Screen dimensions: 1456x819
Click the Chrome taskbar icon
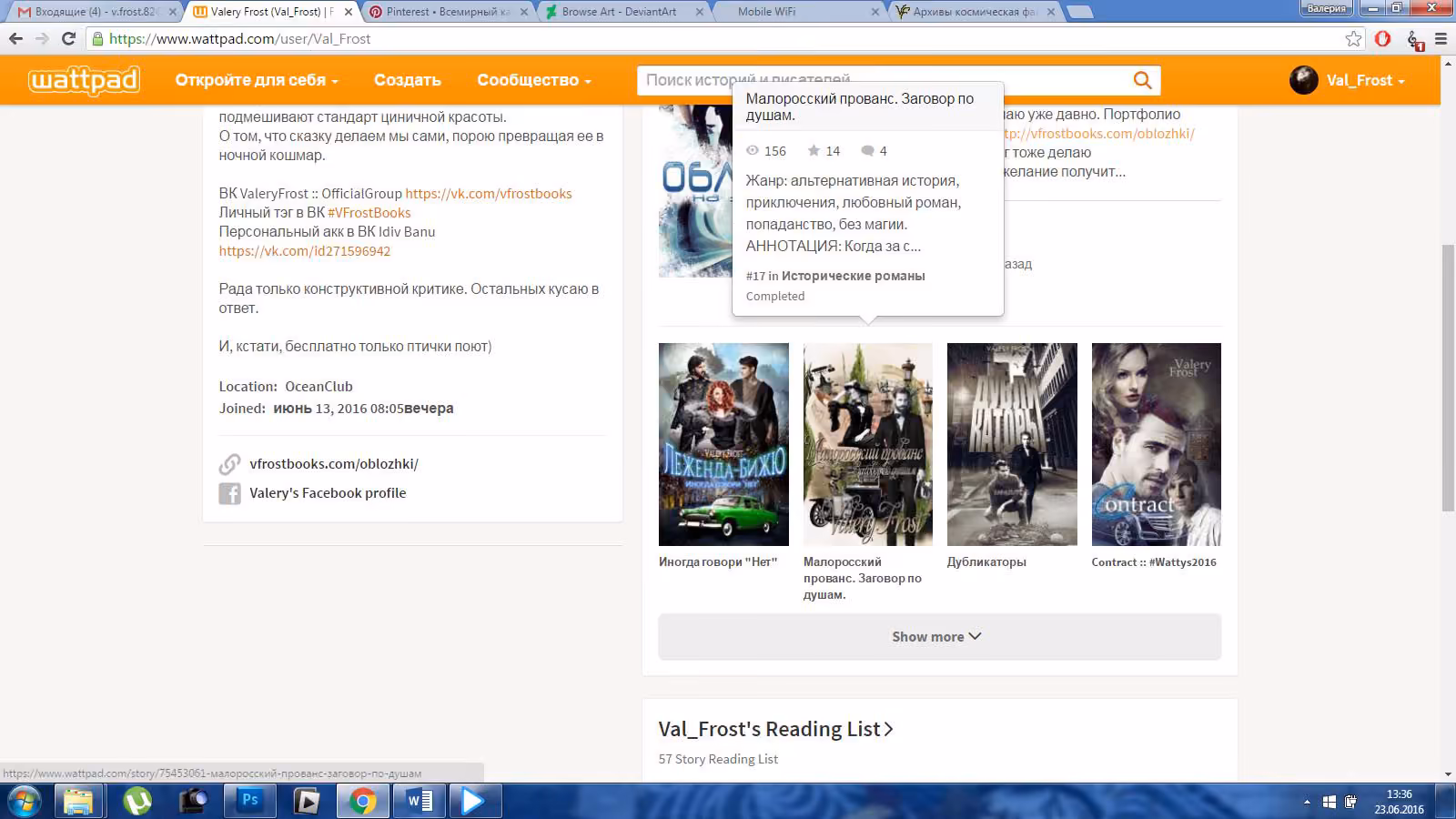tap(362, 802)
